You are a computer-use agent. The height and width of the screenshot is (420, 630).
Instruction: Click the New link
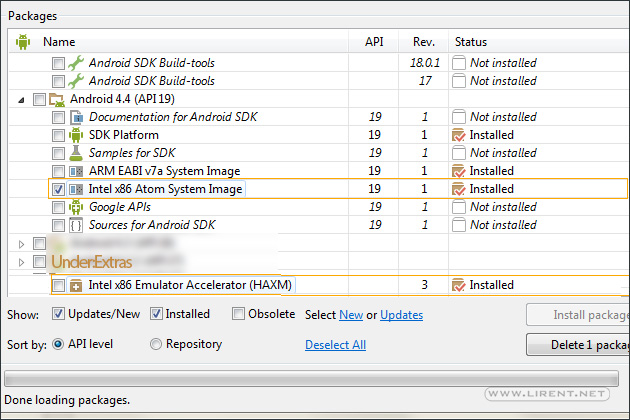tap(351, 315)
